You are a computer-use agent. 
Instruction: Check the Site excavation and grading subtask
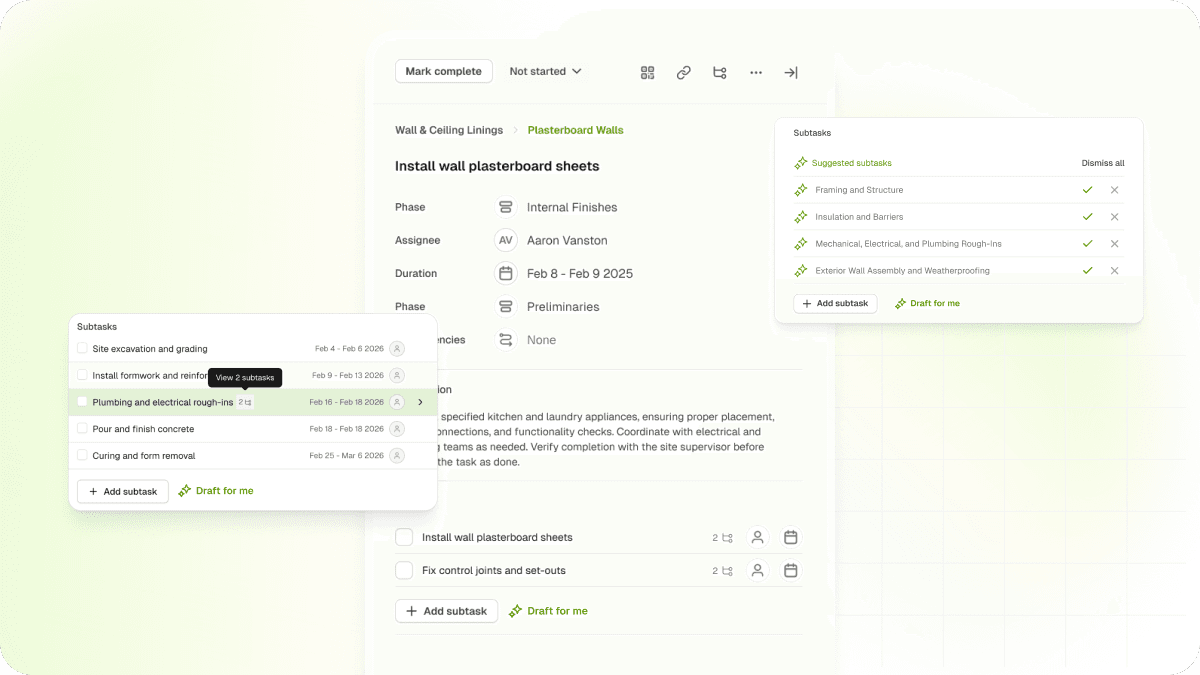tap(82, 349)
